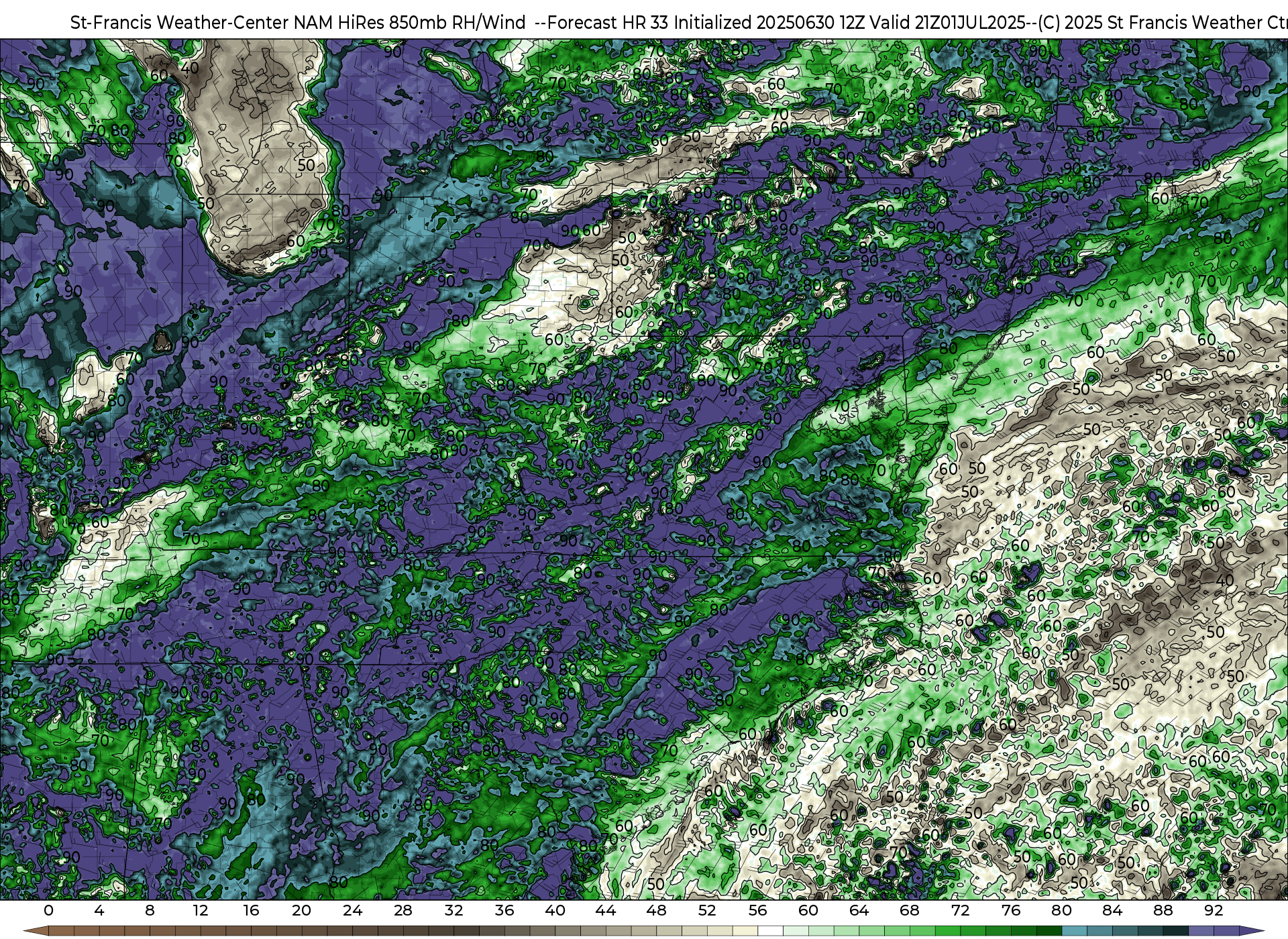Viewport: 1288px width, 939px height.
Task: Click the '76' legend scale label
Action: tap(1011, 911)
